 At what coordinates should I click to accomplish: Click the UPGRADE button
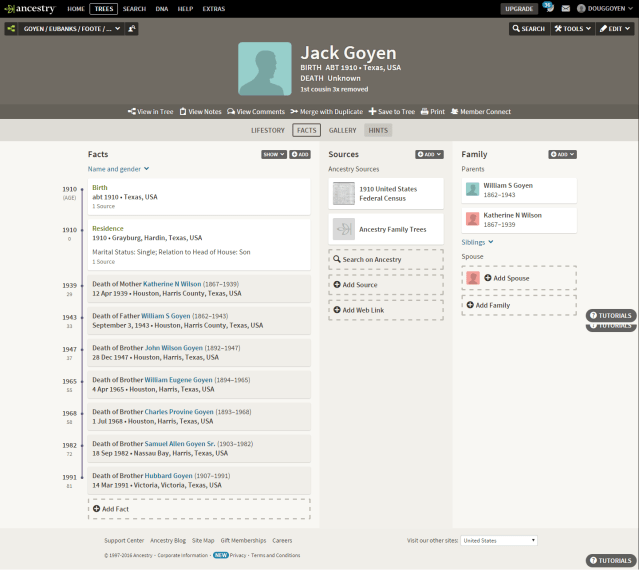point(519,9)
